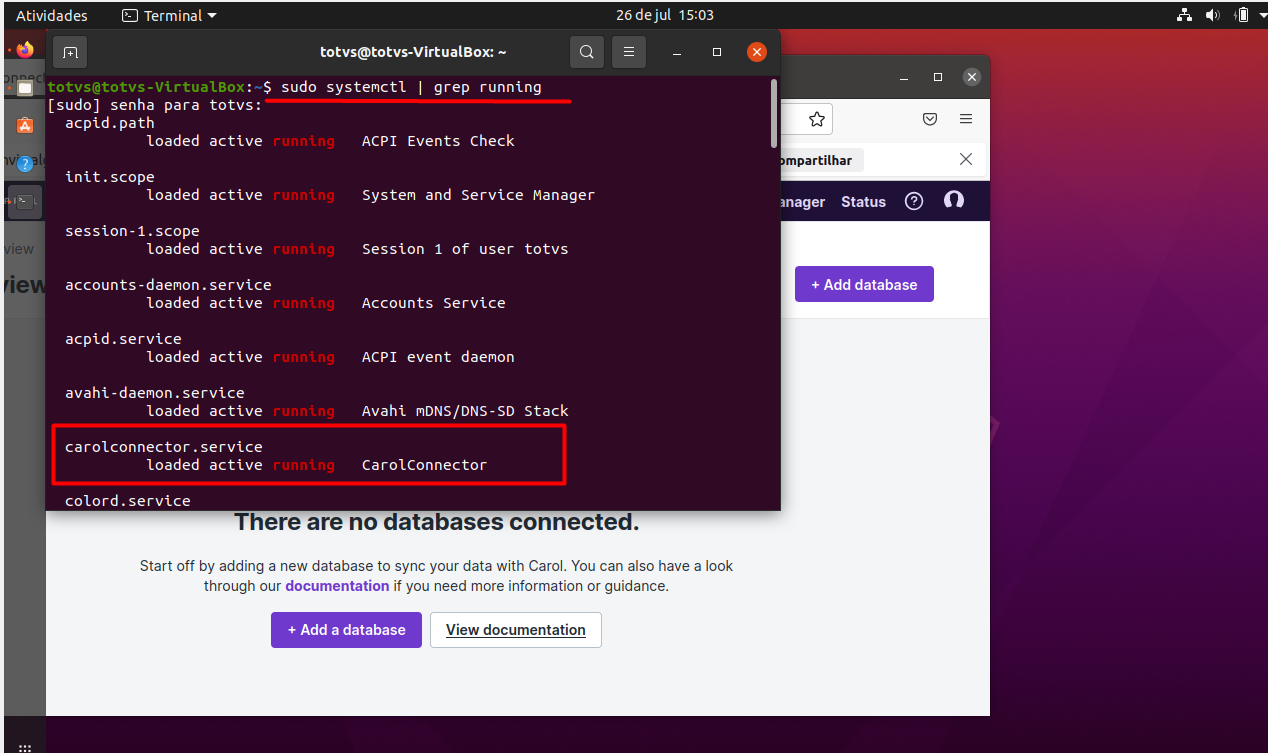Select avahi-daemon.service line in Terminal
The height and width of the screenshot is (753, 1268).
(x=155, y=393)
